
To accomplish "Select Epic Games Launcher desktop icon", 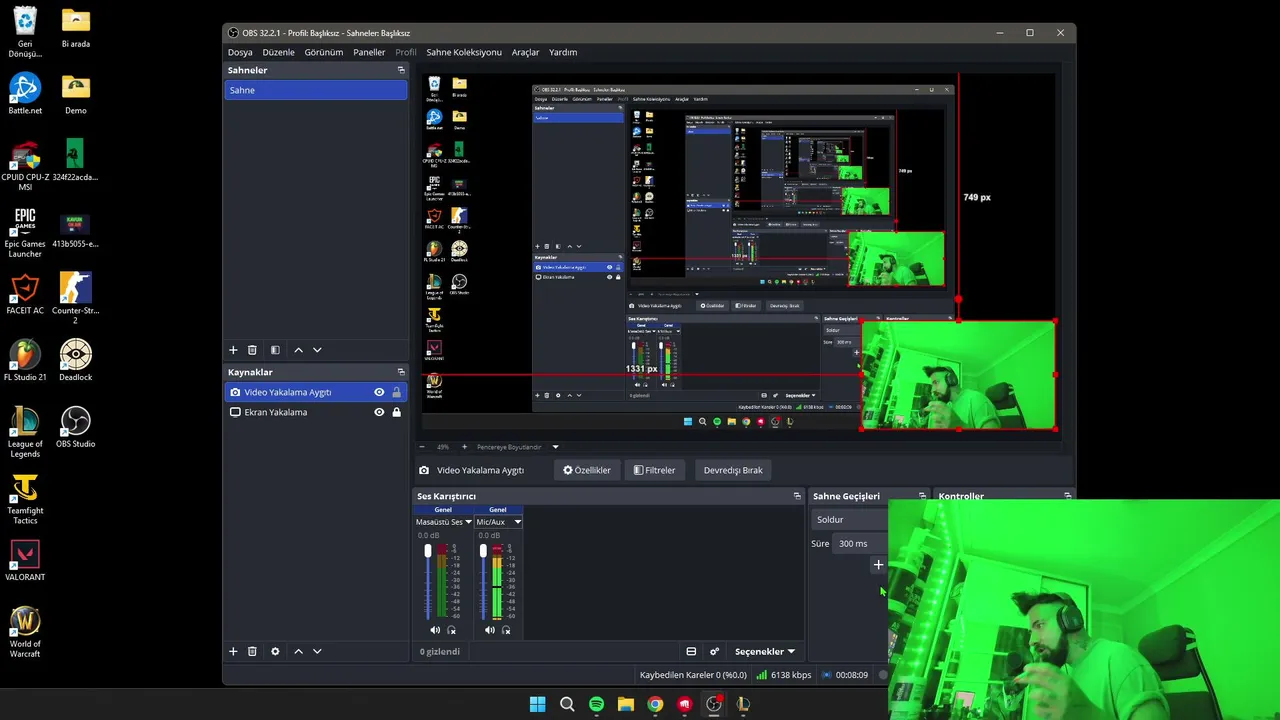I will 25,232.
